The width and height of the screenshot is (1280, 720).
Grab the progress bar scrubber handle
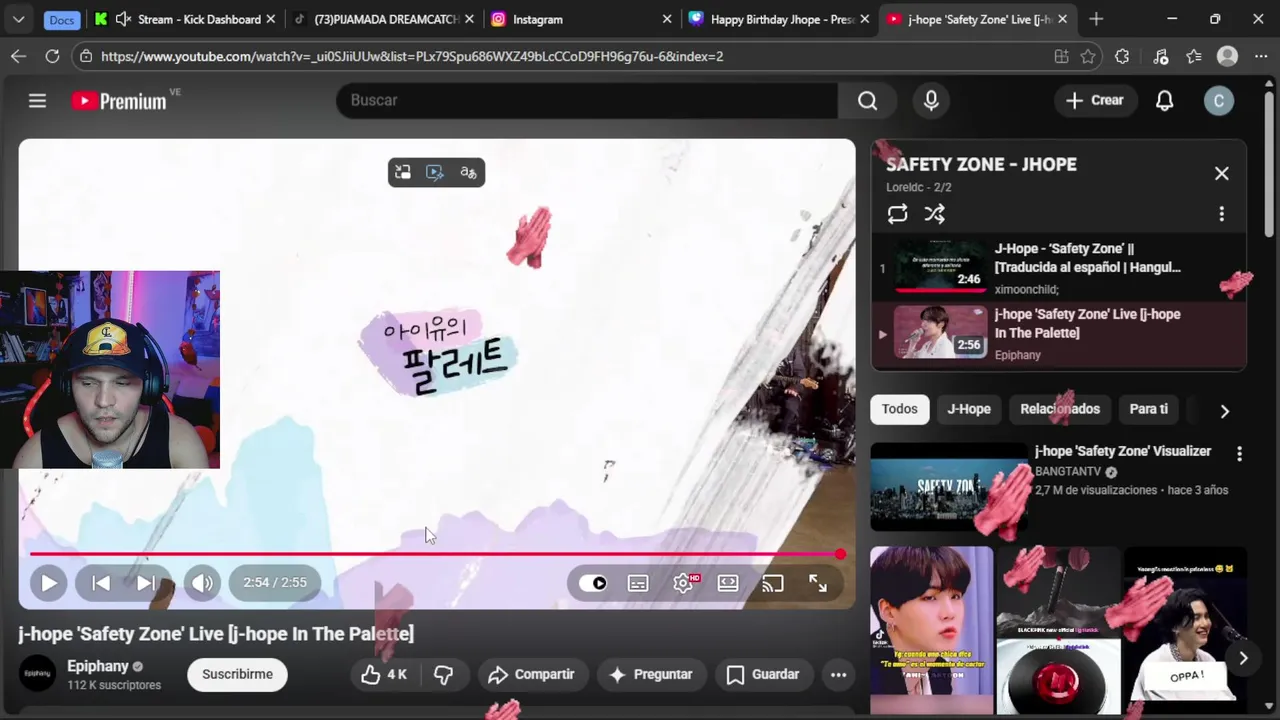pyautogui.click(x=840, y=553)
